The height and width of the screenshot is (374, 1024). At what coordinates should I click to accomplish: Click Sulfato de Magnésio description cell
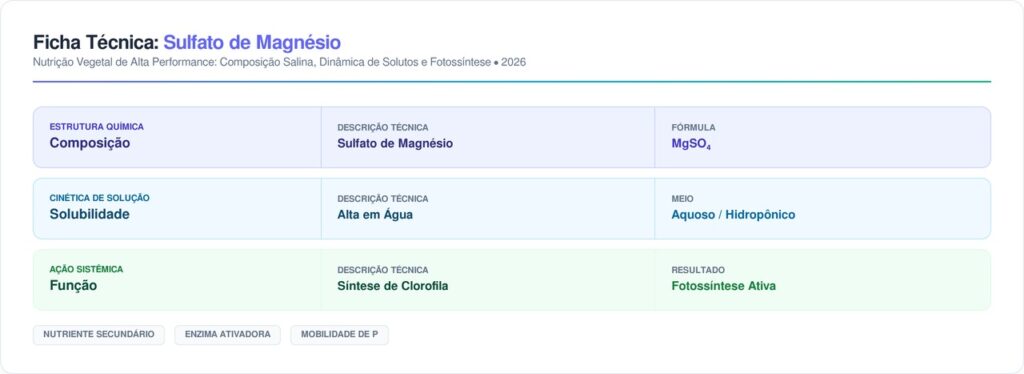[395, 144]
